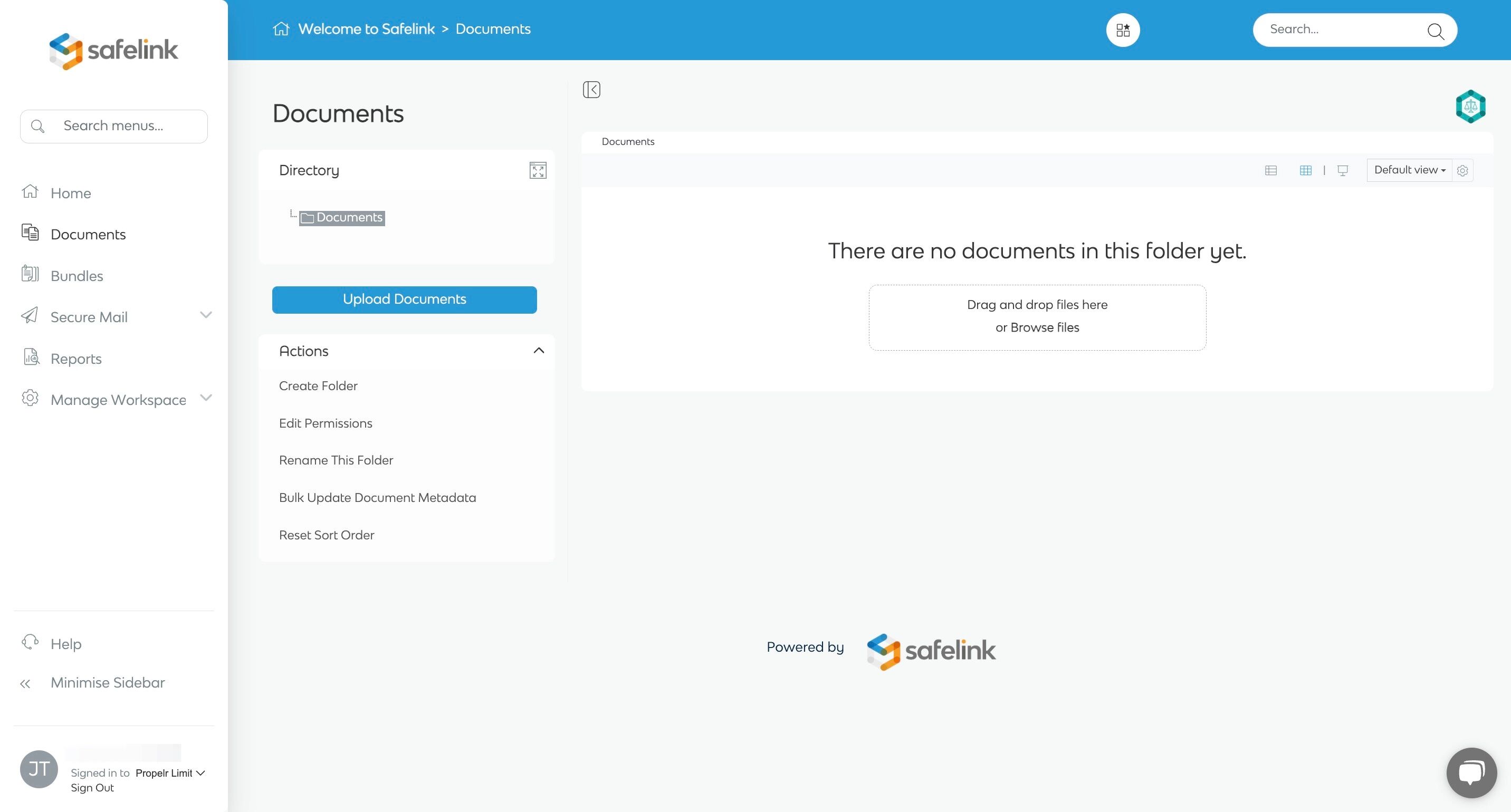Image resolution: width=1511 pixels, height=812 pixels.
Task: Select Documents folder in directory tree
Action: point(342,218)
